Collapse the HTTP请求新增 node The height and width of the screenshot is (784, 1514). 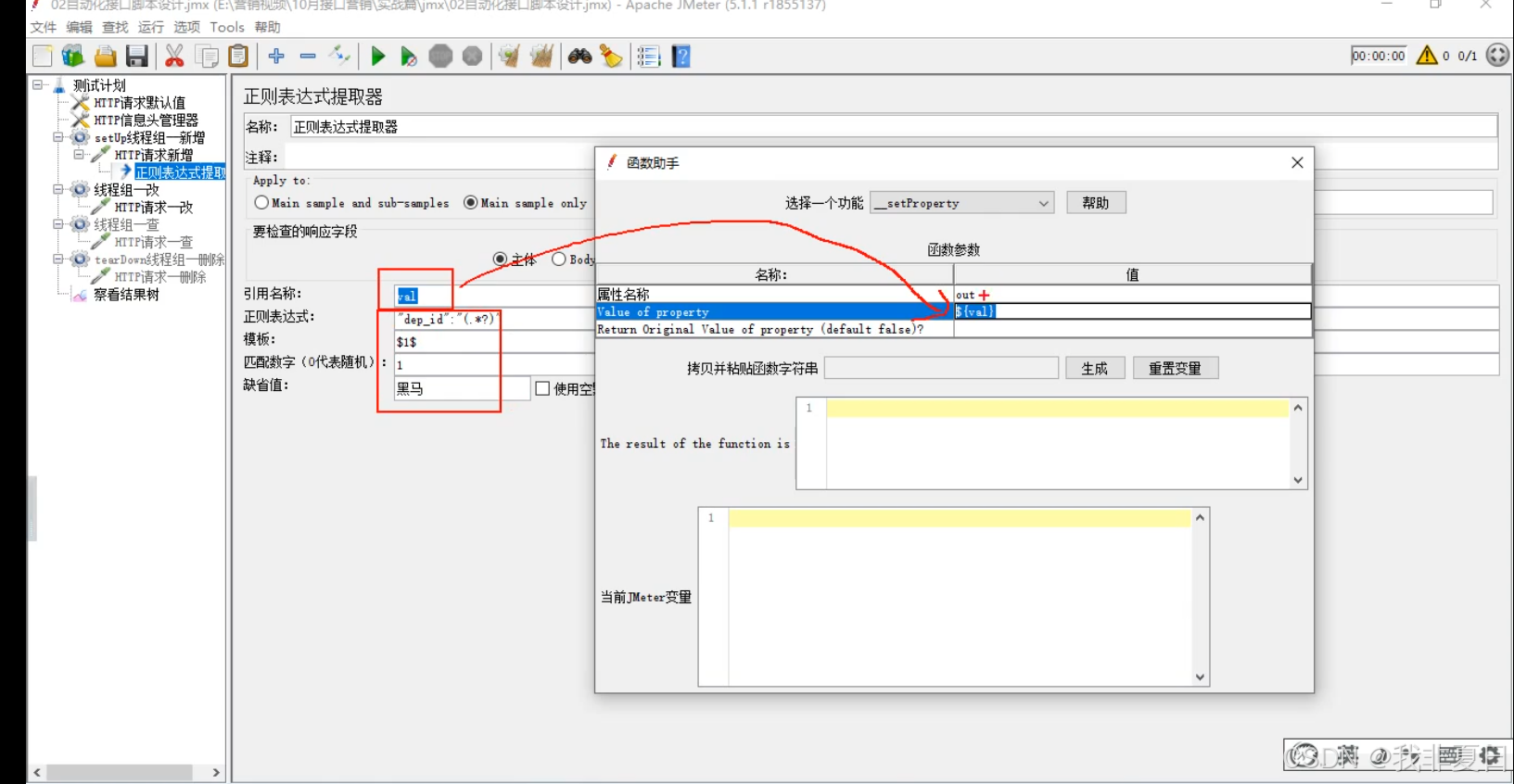click(x=79, y=155)
